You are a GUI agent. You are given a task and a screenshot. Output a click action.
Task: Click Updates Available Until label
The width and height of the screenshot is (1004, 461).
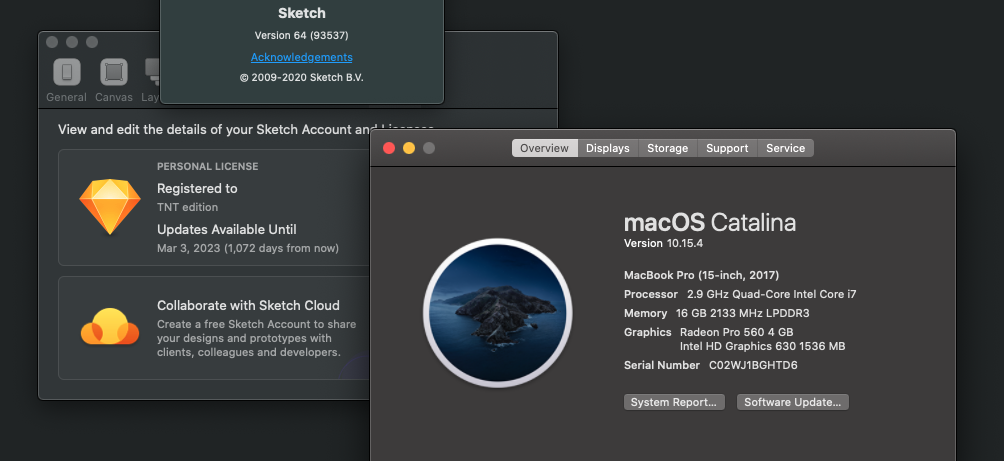pyautogui.click(x=227, y=229)
